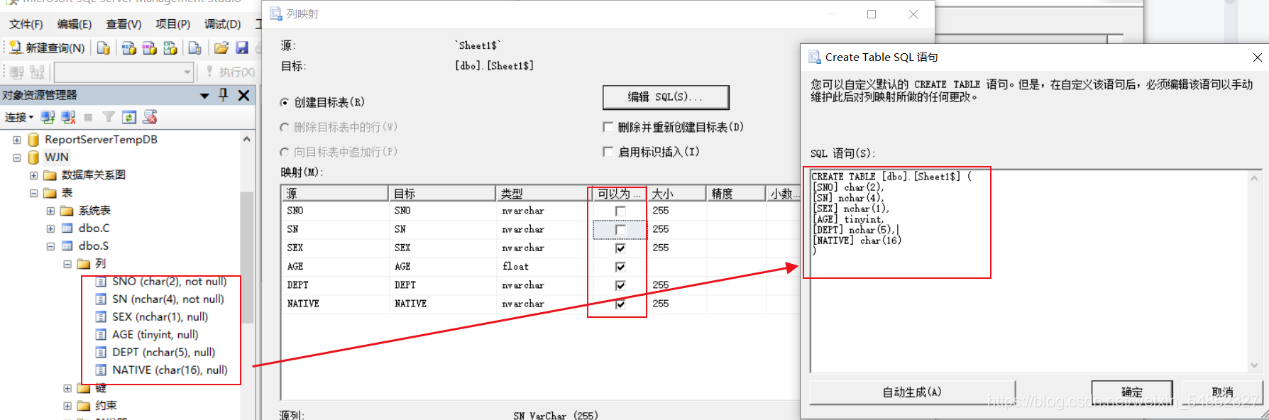
Task: Close the 对象资源管理器 panel
Action: pyautogui.click(x=243, y=95)
